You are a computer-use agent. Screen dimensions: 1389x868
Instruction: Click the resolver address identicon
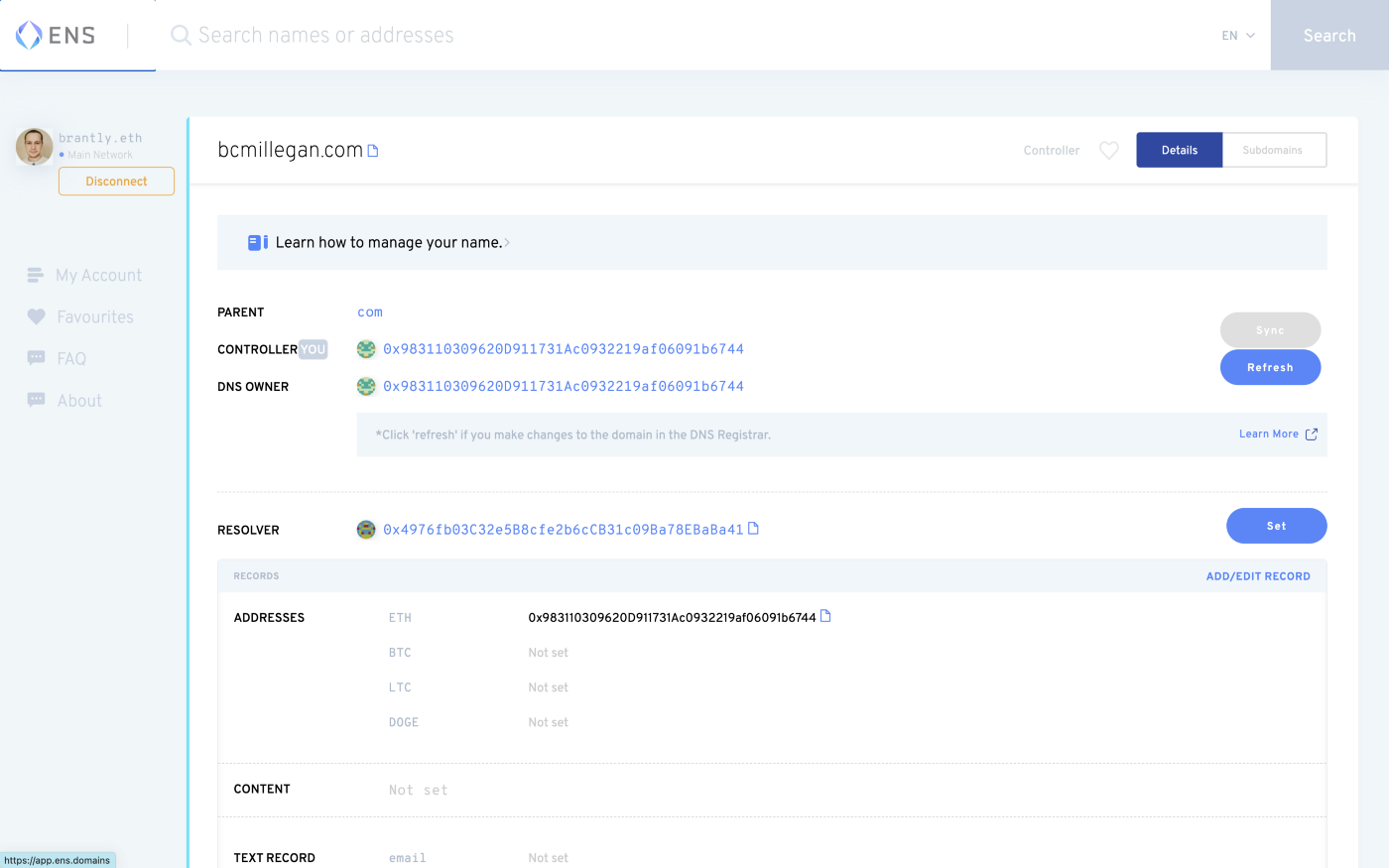[366, 530]
